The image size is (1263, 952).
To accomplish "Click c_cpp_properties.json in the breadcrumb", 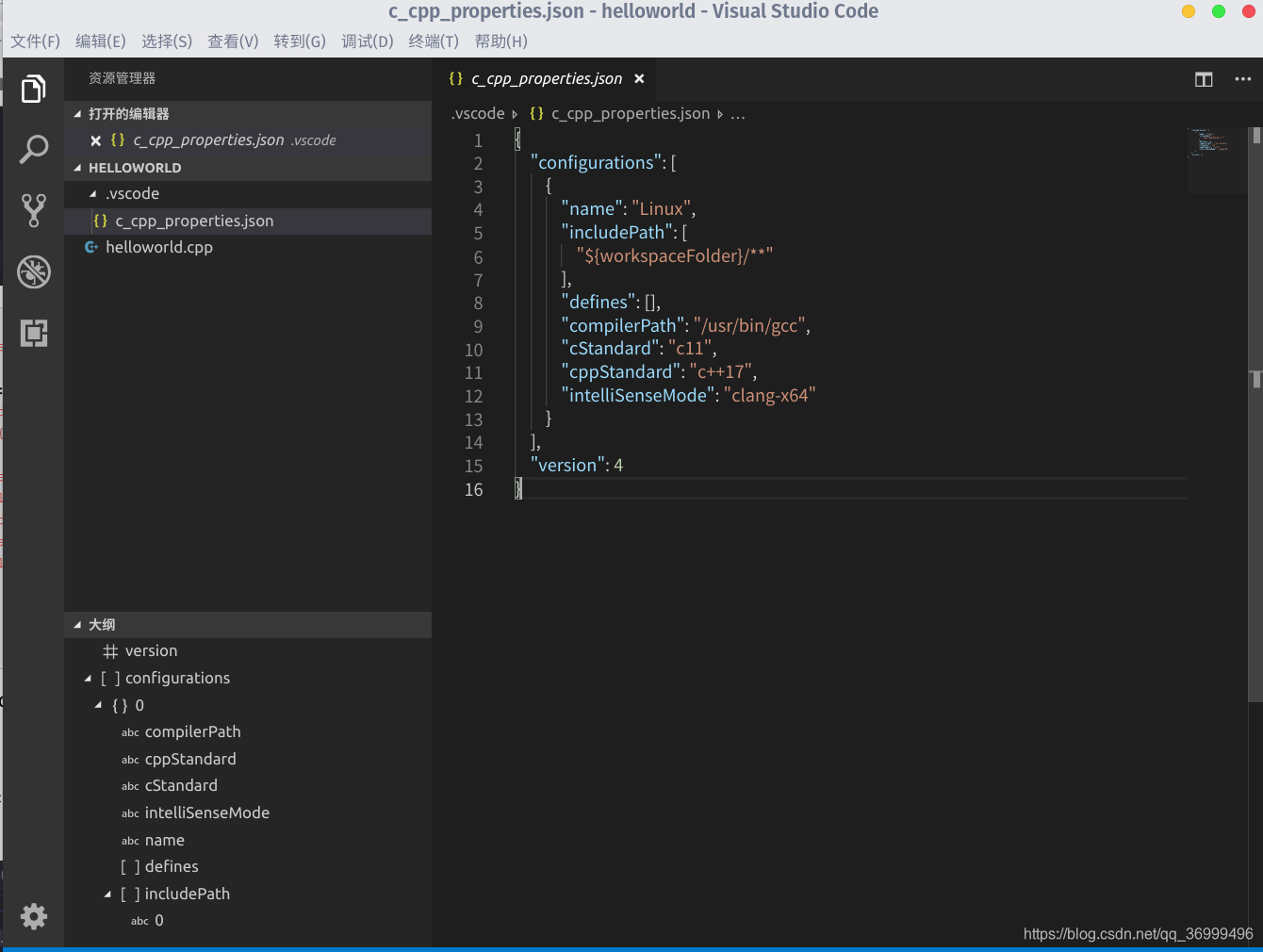I will coord(630,113).
